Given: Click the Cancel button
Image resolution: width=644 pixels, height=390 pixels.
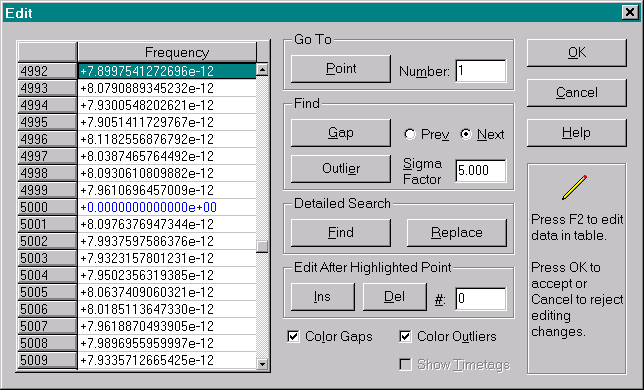Looking at the screenshot, I should click(577, 92).
